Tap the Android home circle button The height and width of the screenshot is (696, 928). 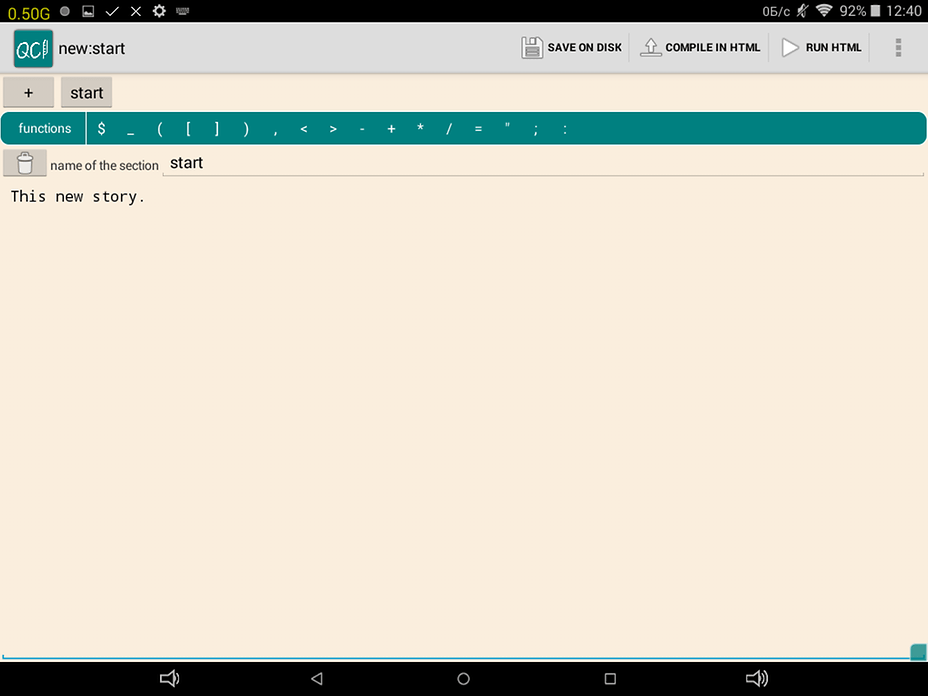463,678
